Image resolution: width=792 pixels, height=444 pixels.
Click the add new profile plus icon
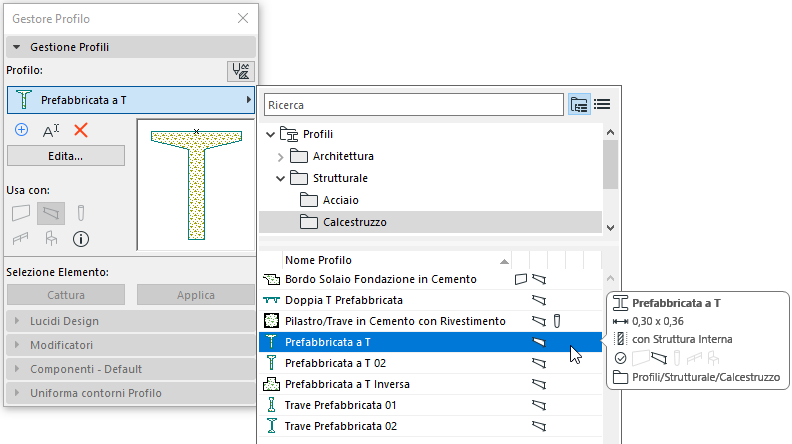[22, 130]
